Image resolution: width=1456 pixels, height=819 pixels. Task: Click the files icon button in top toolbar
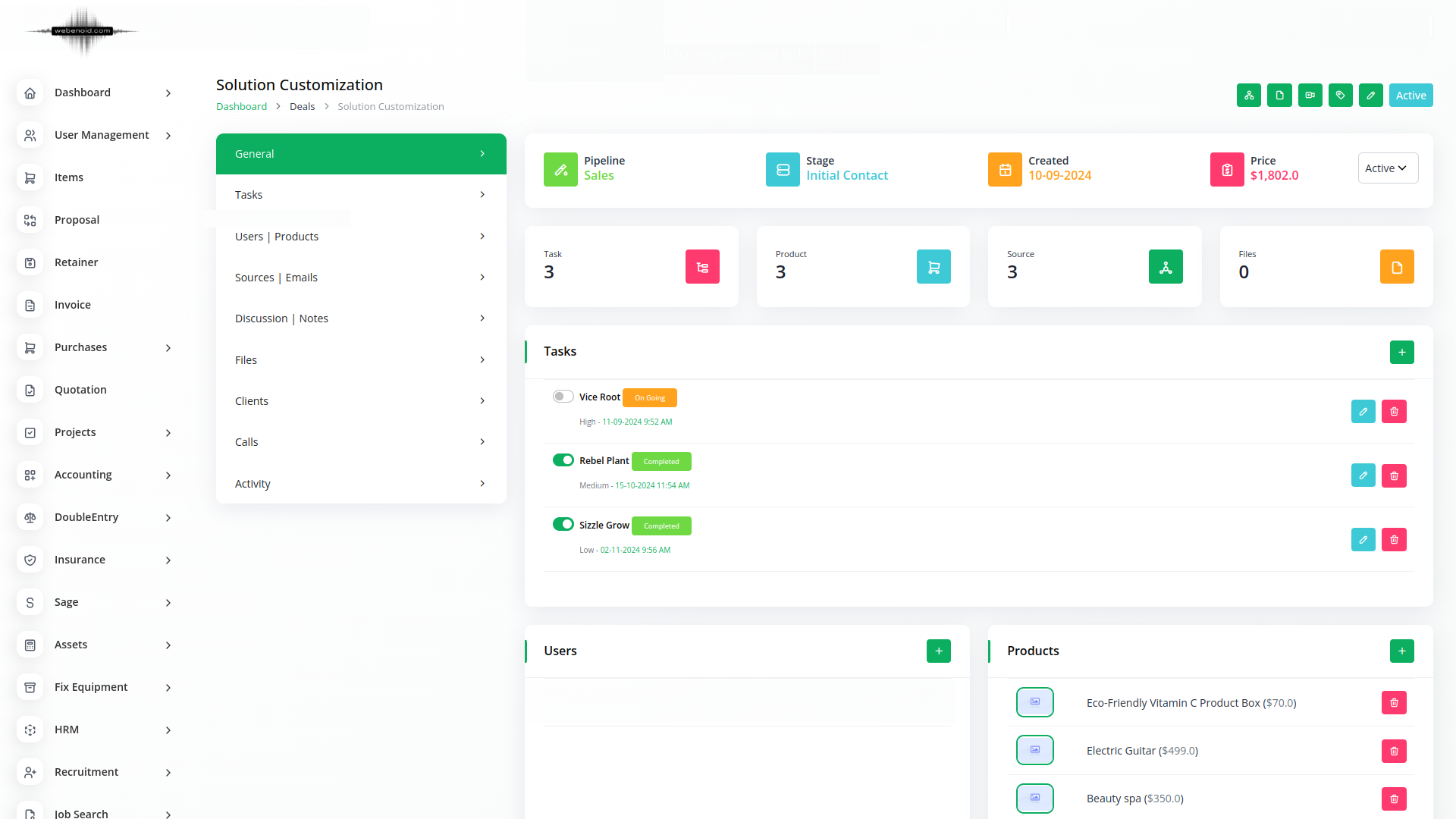(1279, 96)
